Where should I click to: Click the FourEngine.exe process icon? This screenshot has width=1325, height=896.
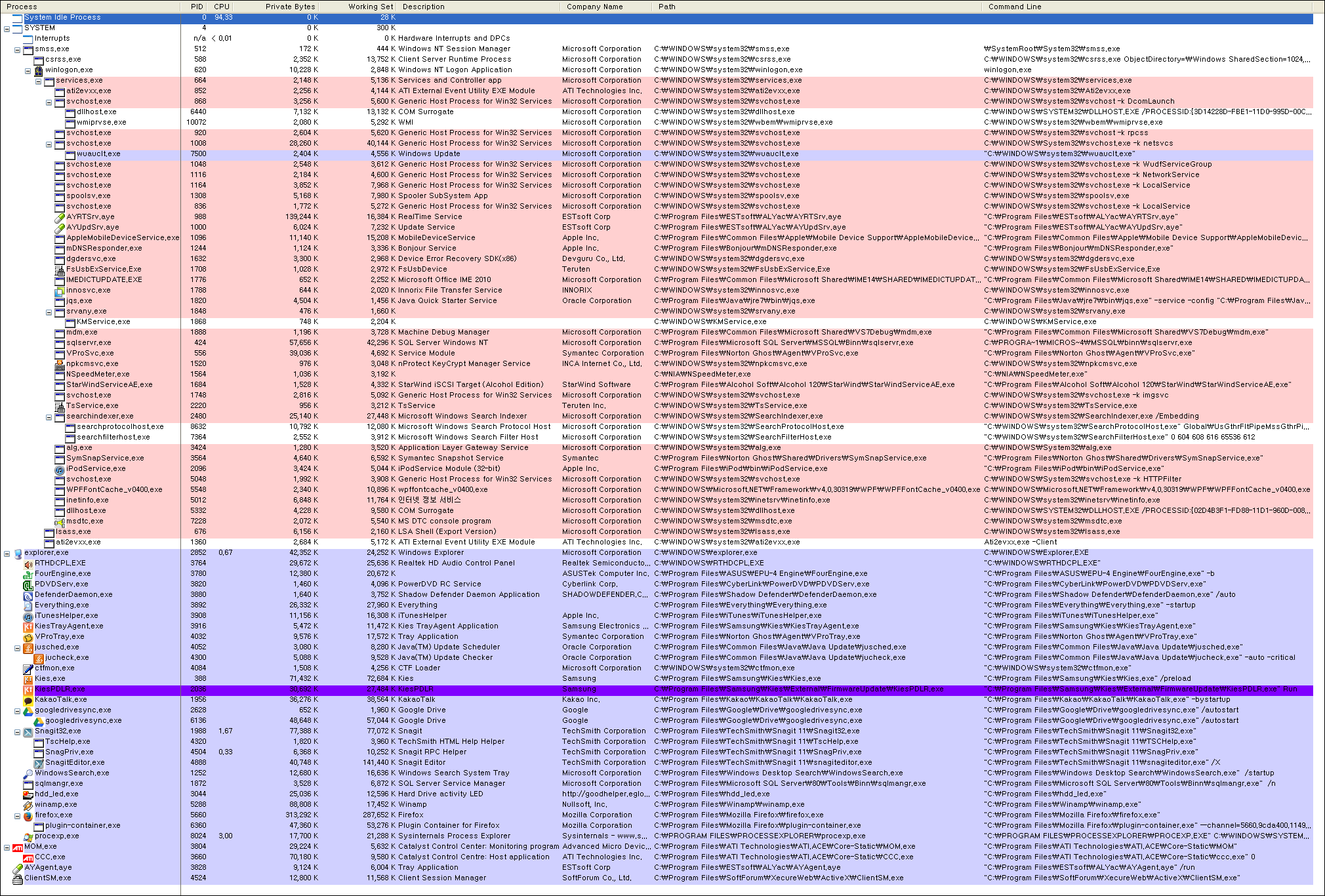point(28,574)
